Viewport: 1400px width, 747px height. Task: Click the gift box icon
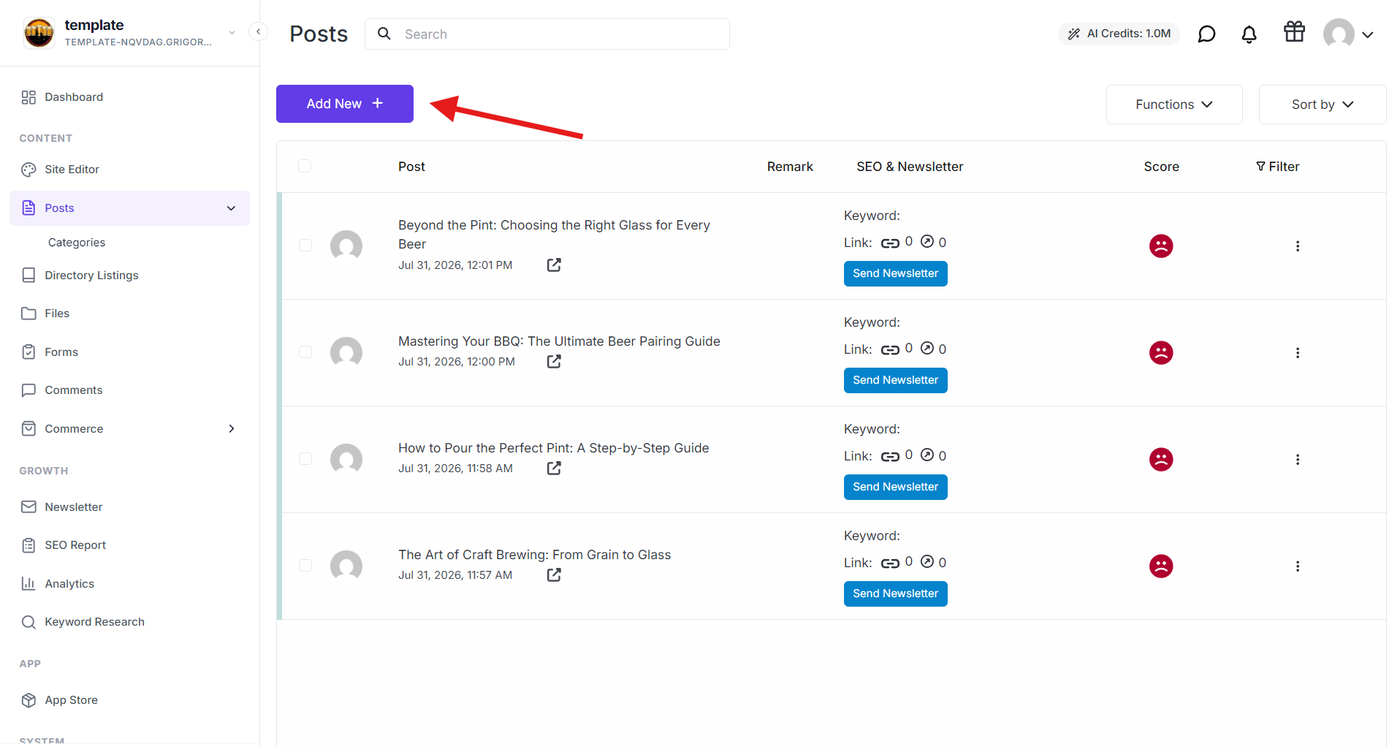[1294, 32]
